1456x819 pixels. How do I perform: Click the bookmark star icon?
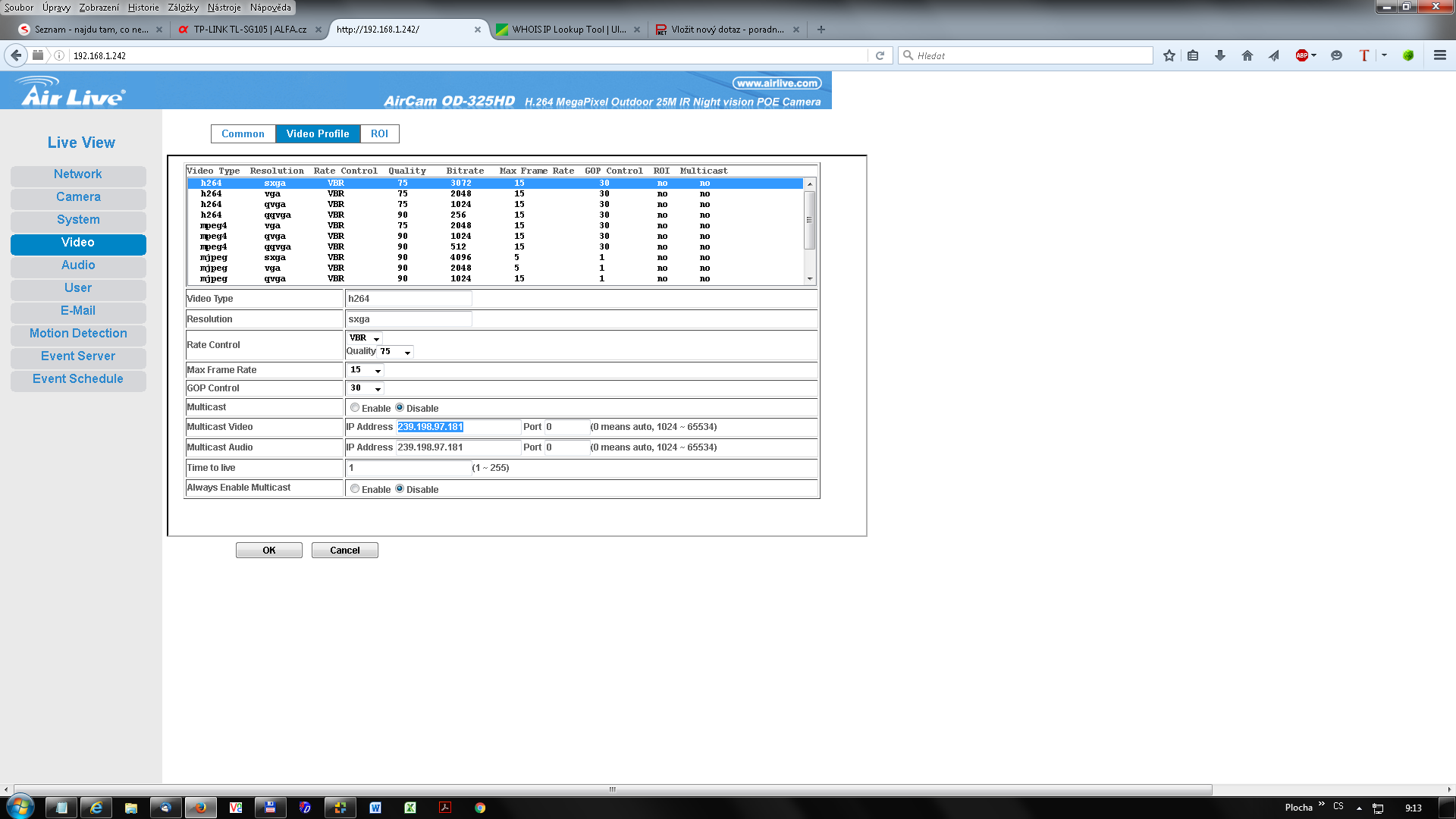(x=1169, y=55)
